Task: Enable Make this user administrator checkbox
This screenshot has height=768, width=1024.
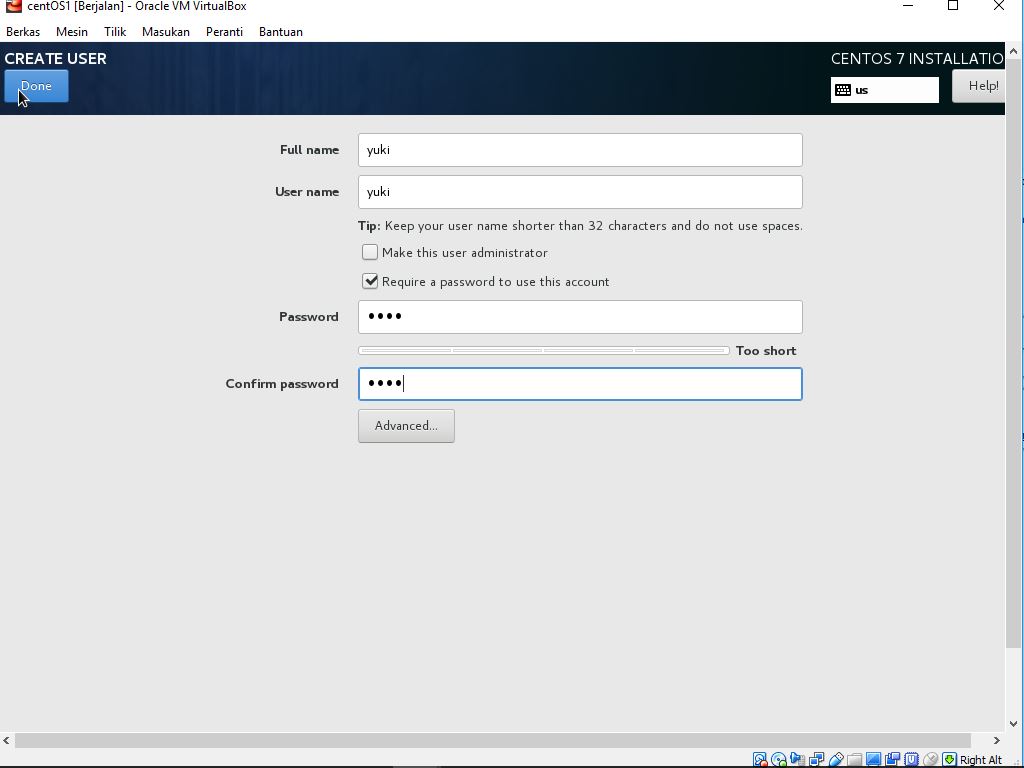Action: (x=370, y=252)
